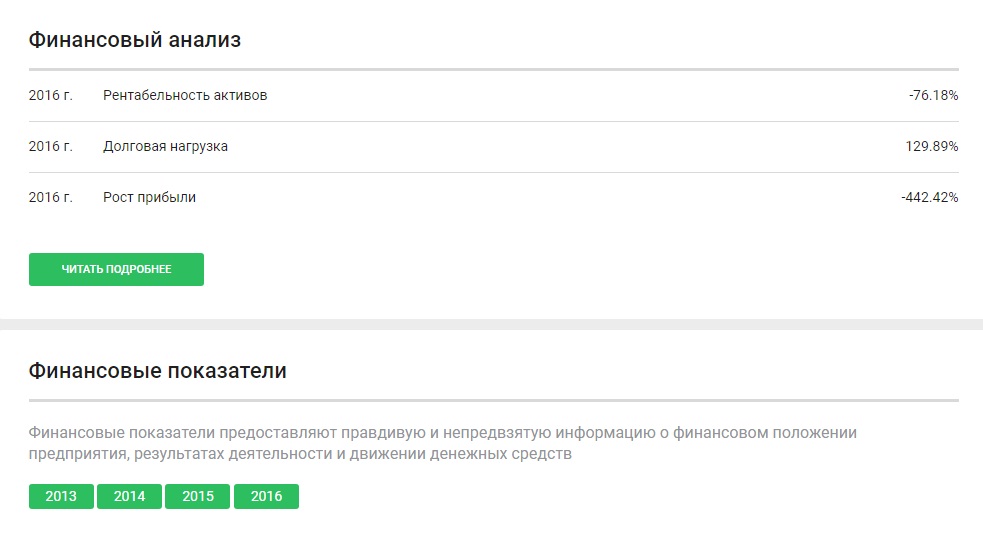Open the 2015 financial indicators tab
Image resolution: width=983 pixels, height=539 pixels.
click(198, 496)
